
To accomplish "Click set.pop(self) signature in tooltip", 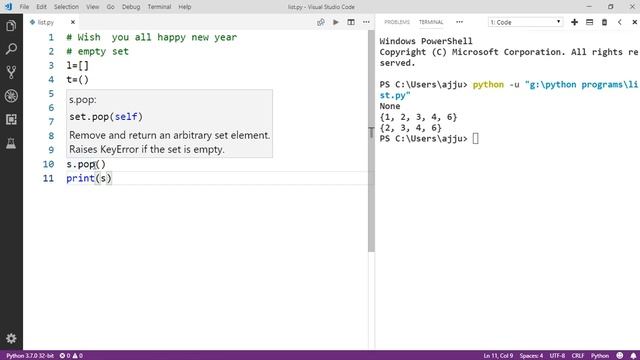I will click(106, 117).
